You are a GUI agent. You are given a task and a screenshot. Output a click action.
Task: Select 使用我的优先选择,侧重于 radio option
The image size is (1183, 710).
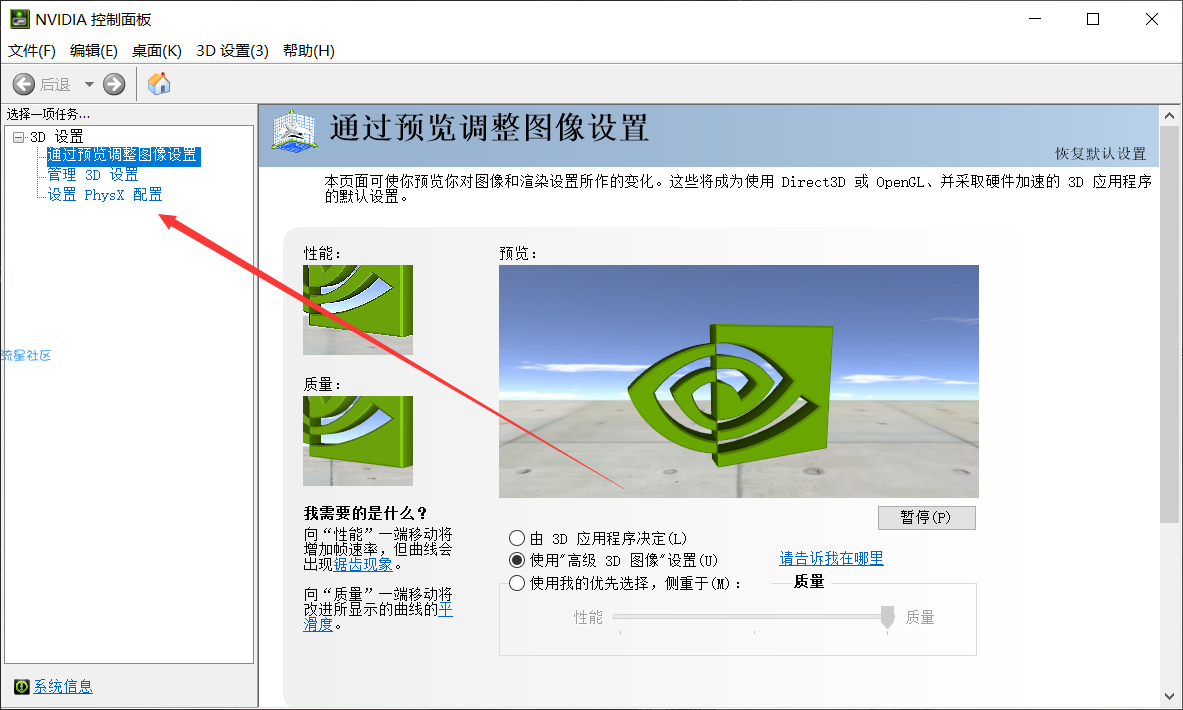517,583
